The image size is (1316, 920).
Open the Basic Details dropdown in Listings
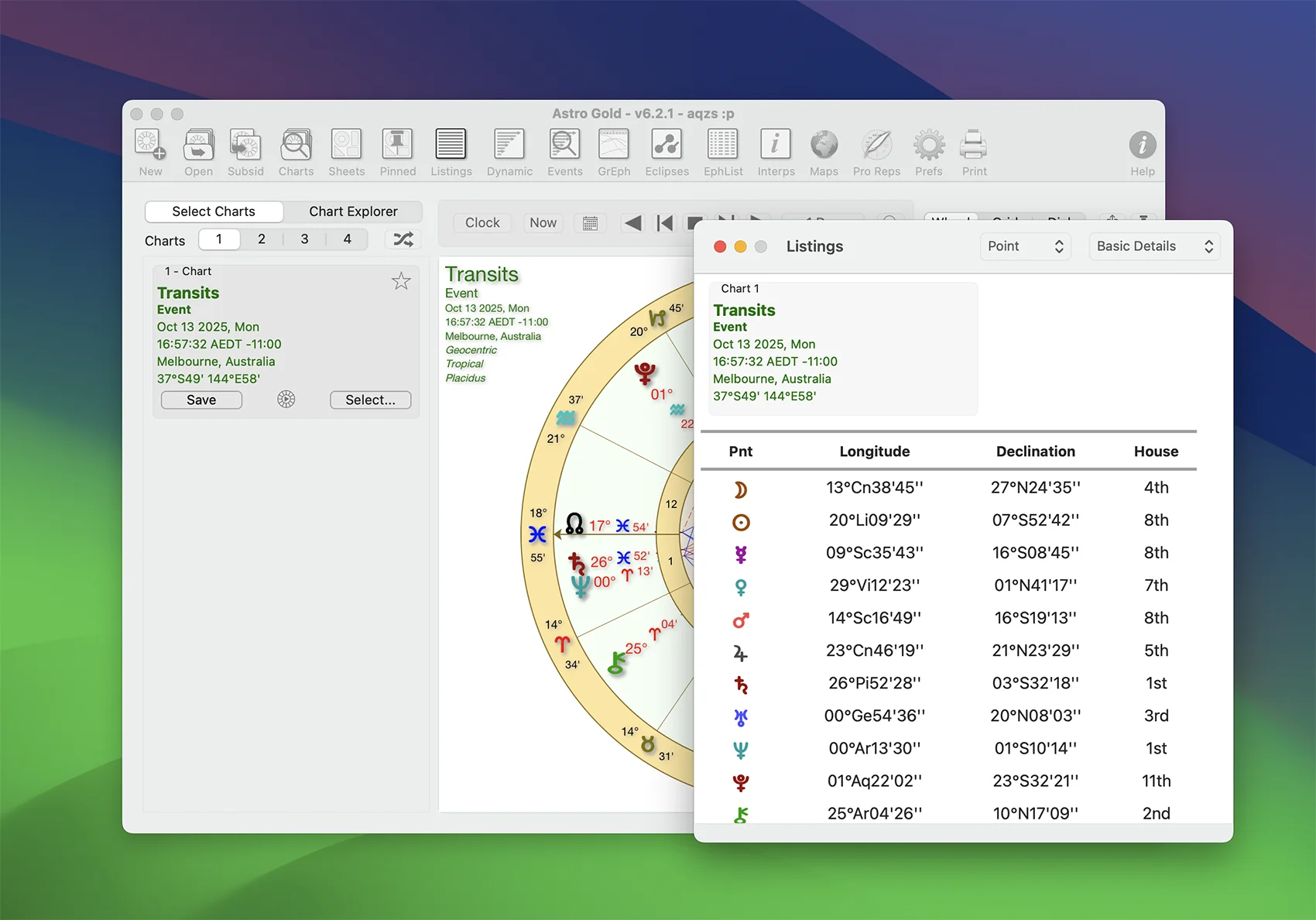click(1154, 246)
